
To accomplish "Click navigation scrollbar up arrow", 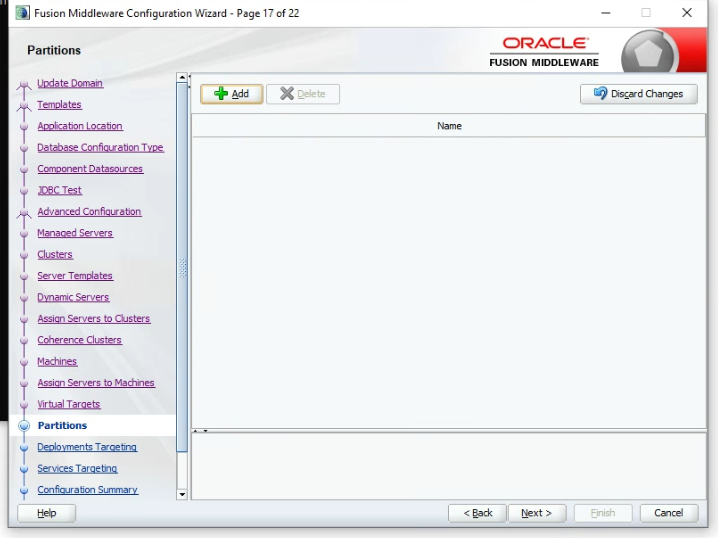I will pos(182,77).
